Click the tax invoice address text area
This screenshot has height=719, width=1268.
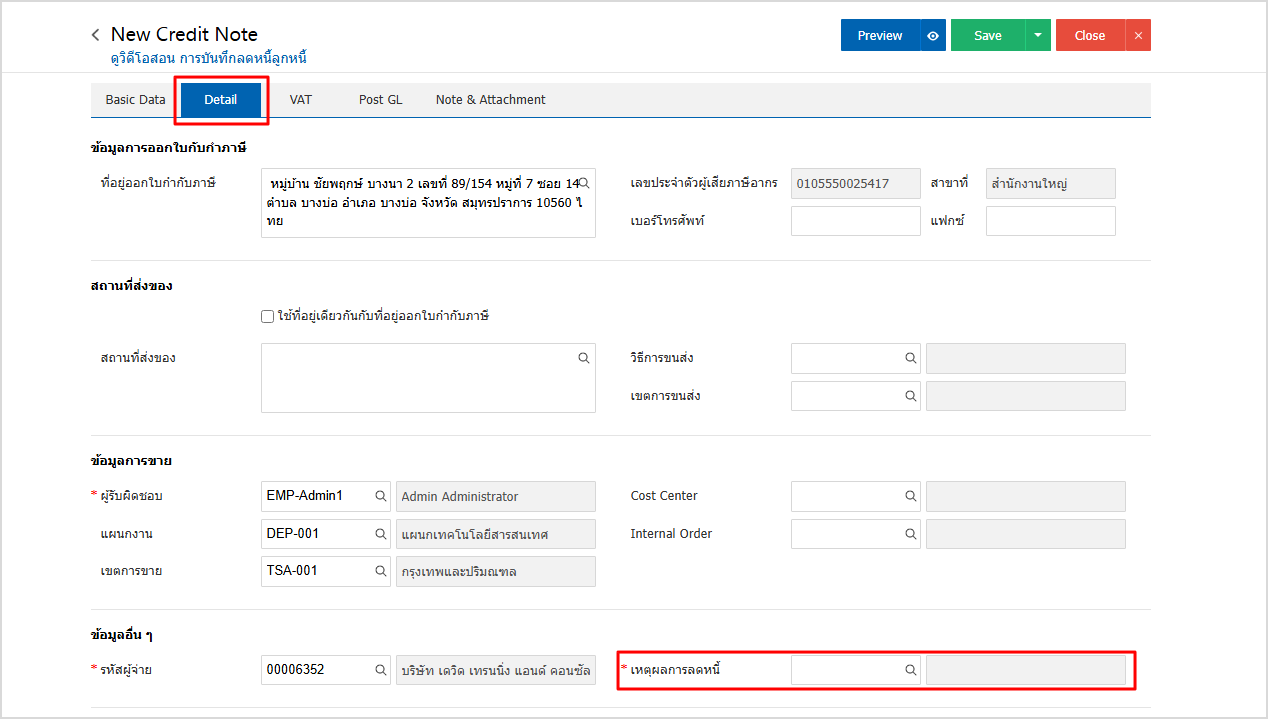click(428, 203)
